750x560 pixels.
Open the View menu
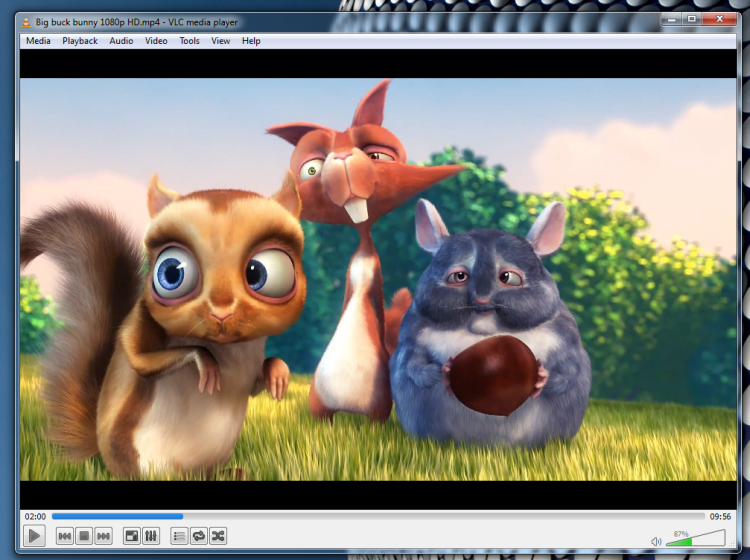pyautogui.click(x=220, y=41)
